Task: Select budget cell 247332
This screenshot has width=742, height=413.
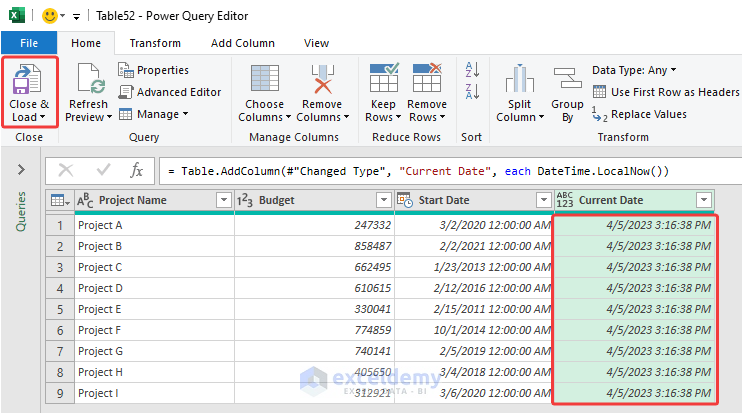Action: point(314,225)
